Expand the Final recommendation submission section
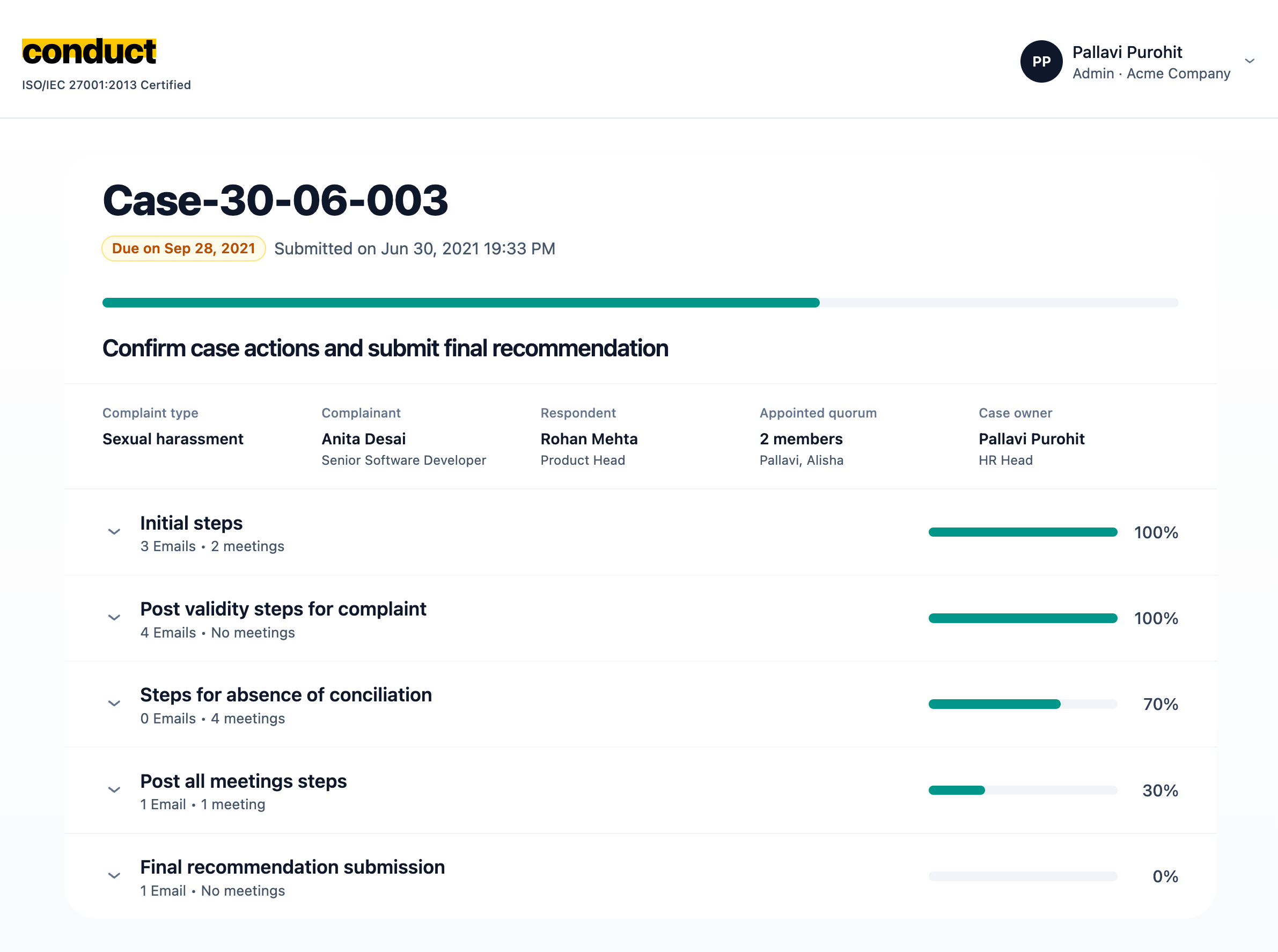Viewport: 1278px width, 952px height. pos(114,875)
